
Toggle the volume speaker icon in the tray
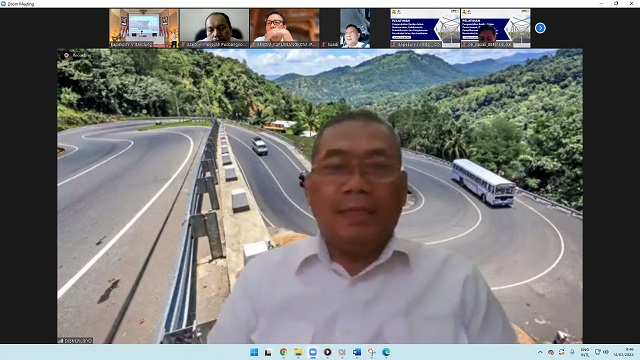(x=606, y=352)
